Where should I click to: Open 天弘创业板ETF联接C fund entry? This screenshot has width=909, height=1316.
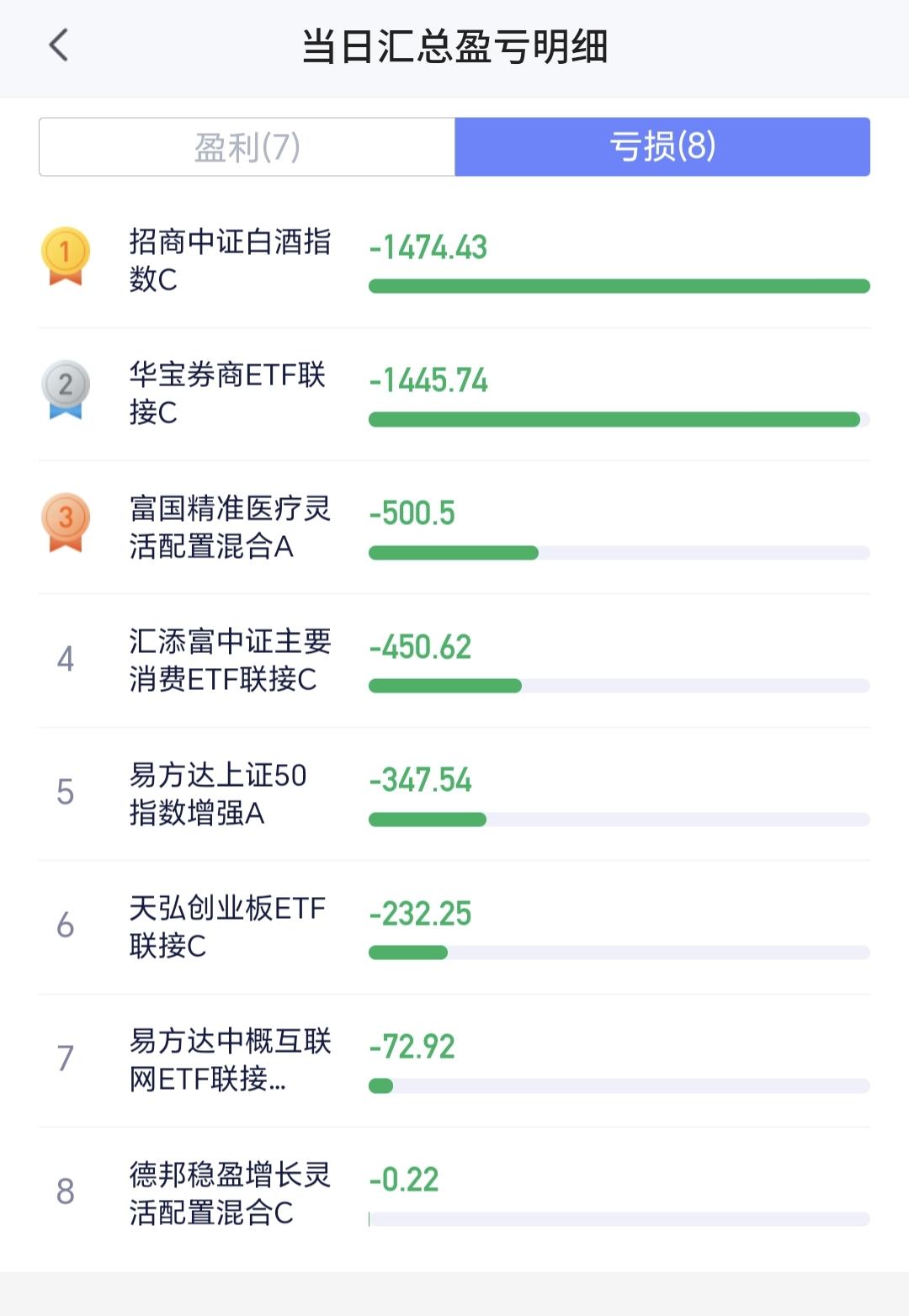pyautogui.click(x=227, y=926)
